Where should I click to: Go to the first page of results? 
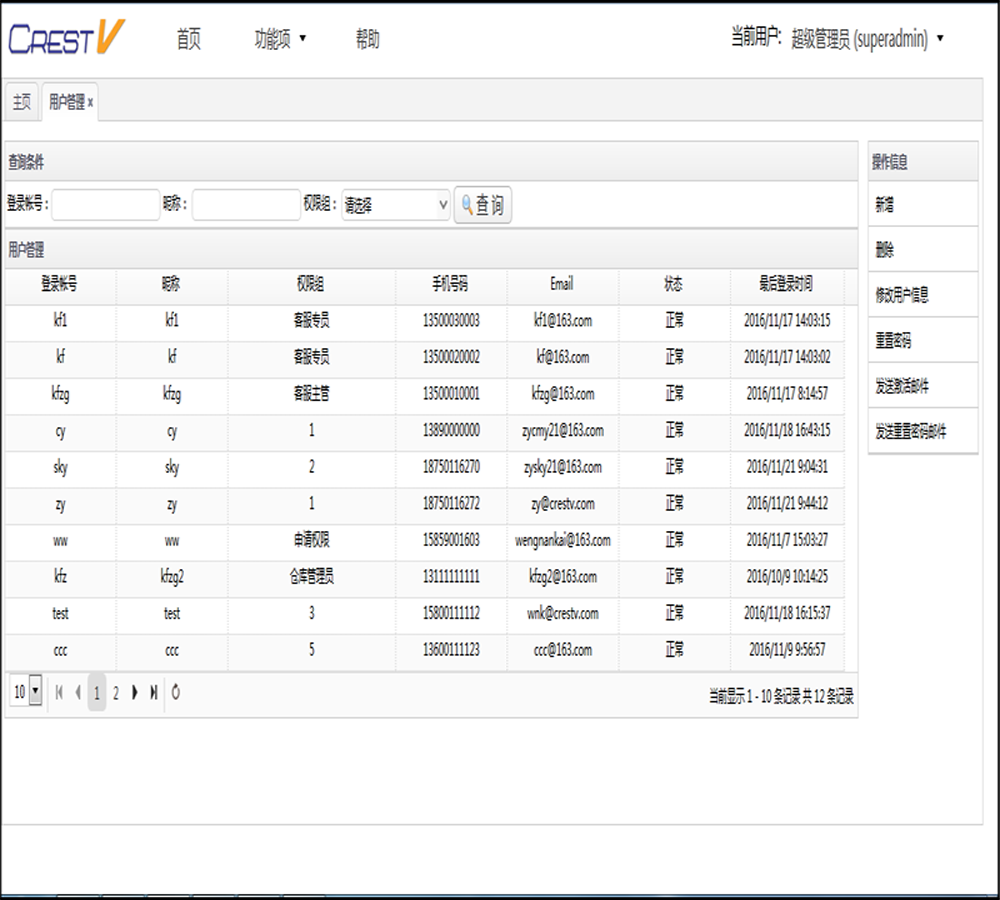(59, 692)
